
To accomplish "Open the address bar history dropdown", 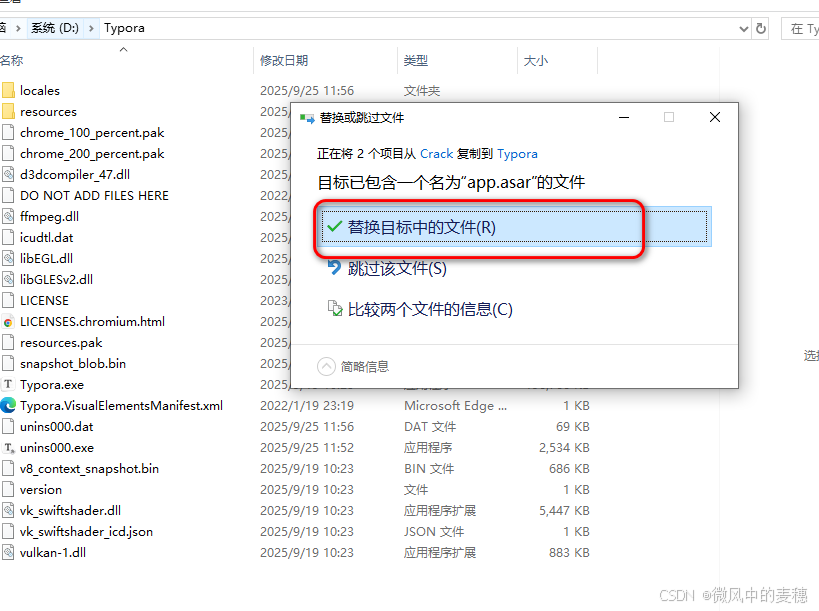I will pyautogui.click(x=744, y=29).
